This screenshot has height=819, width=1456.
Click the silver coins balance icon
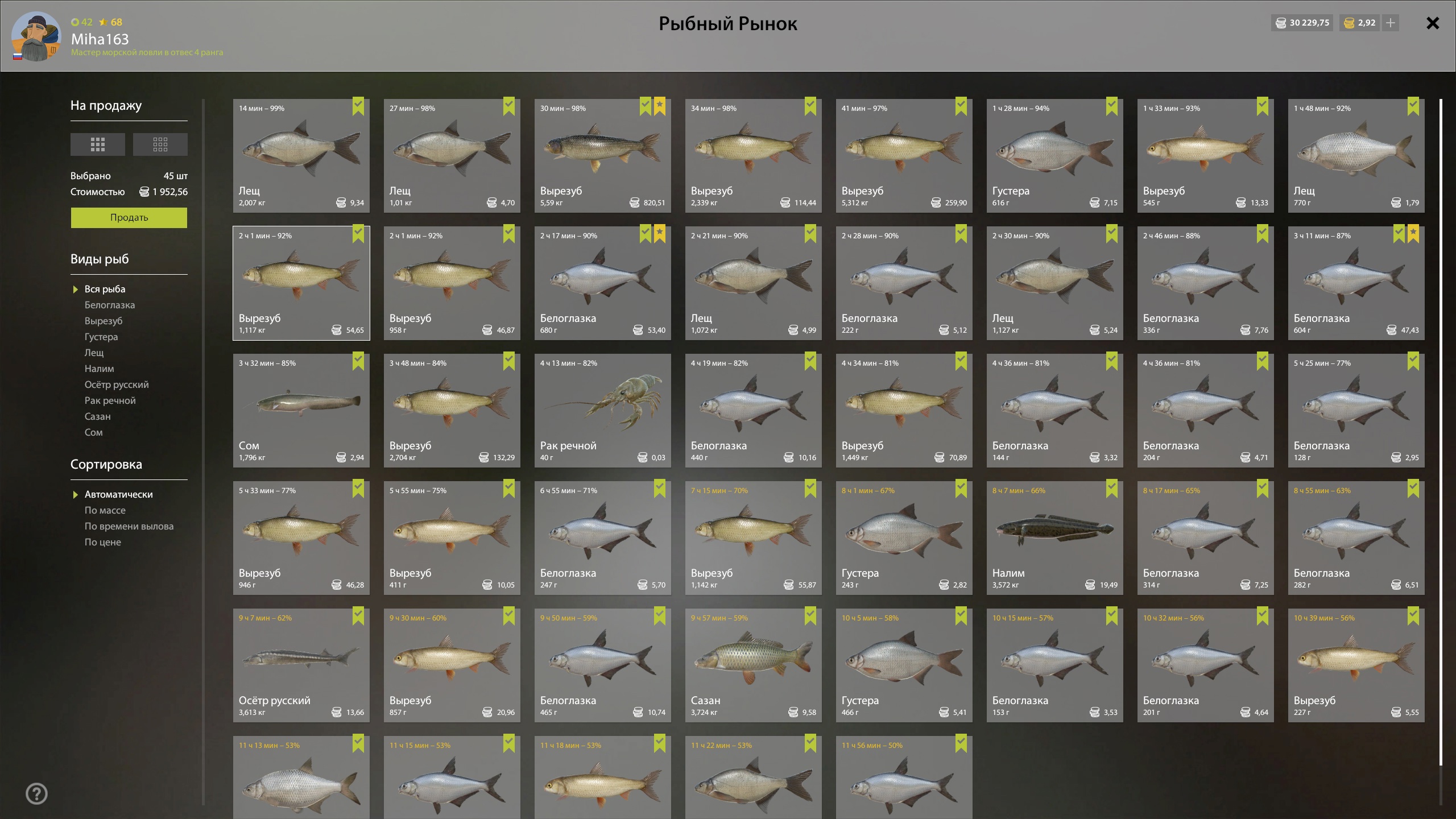(x=1281, y=23)
